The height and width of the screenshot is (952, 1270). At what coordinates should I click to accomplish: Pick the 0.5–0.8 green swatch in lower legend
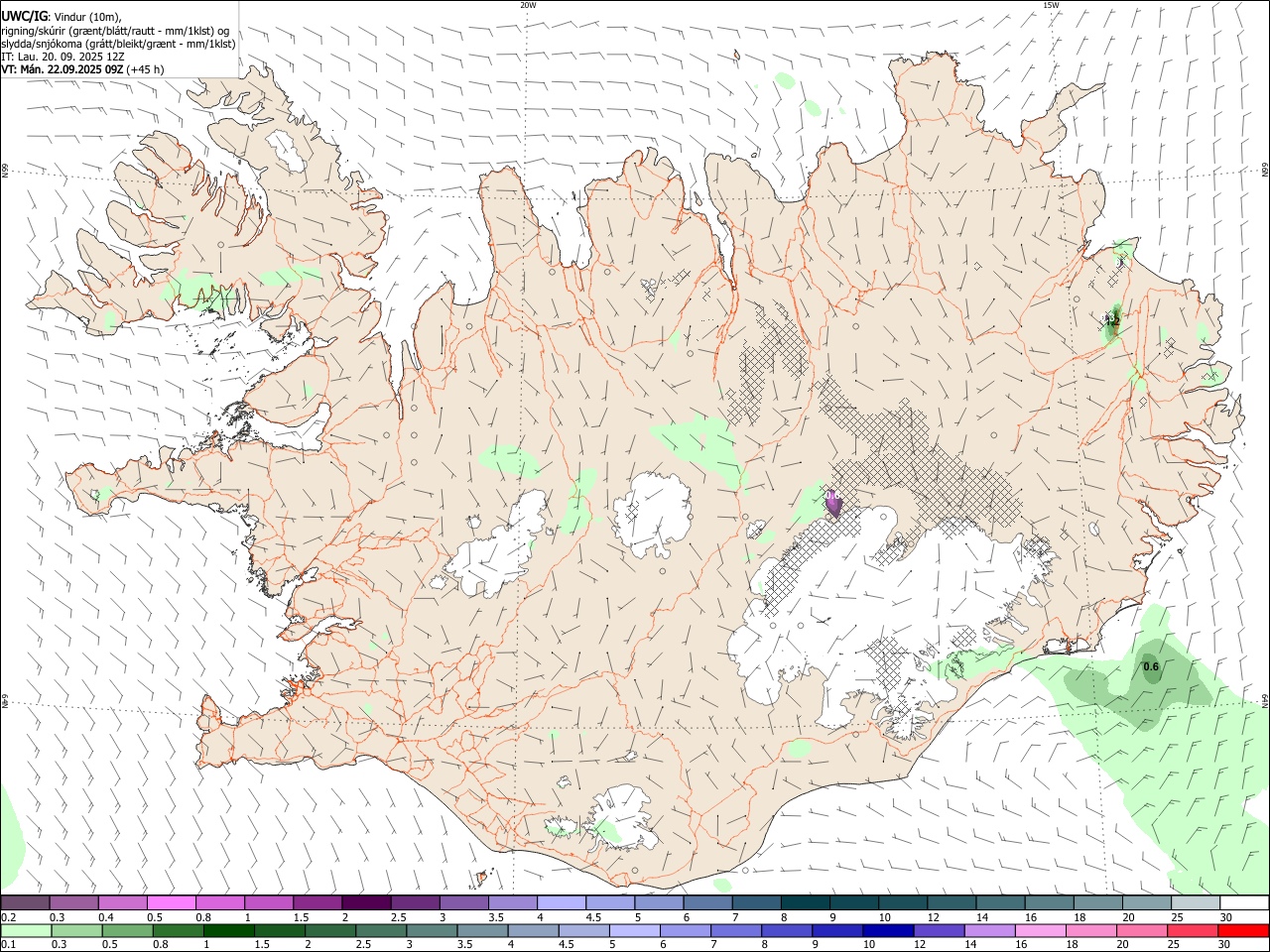point(127,931)
